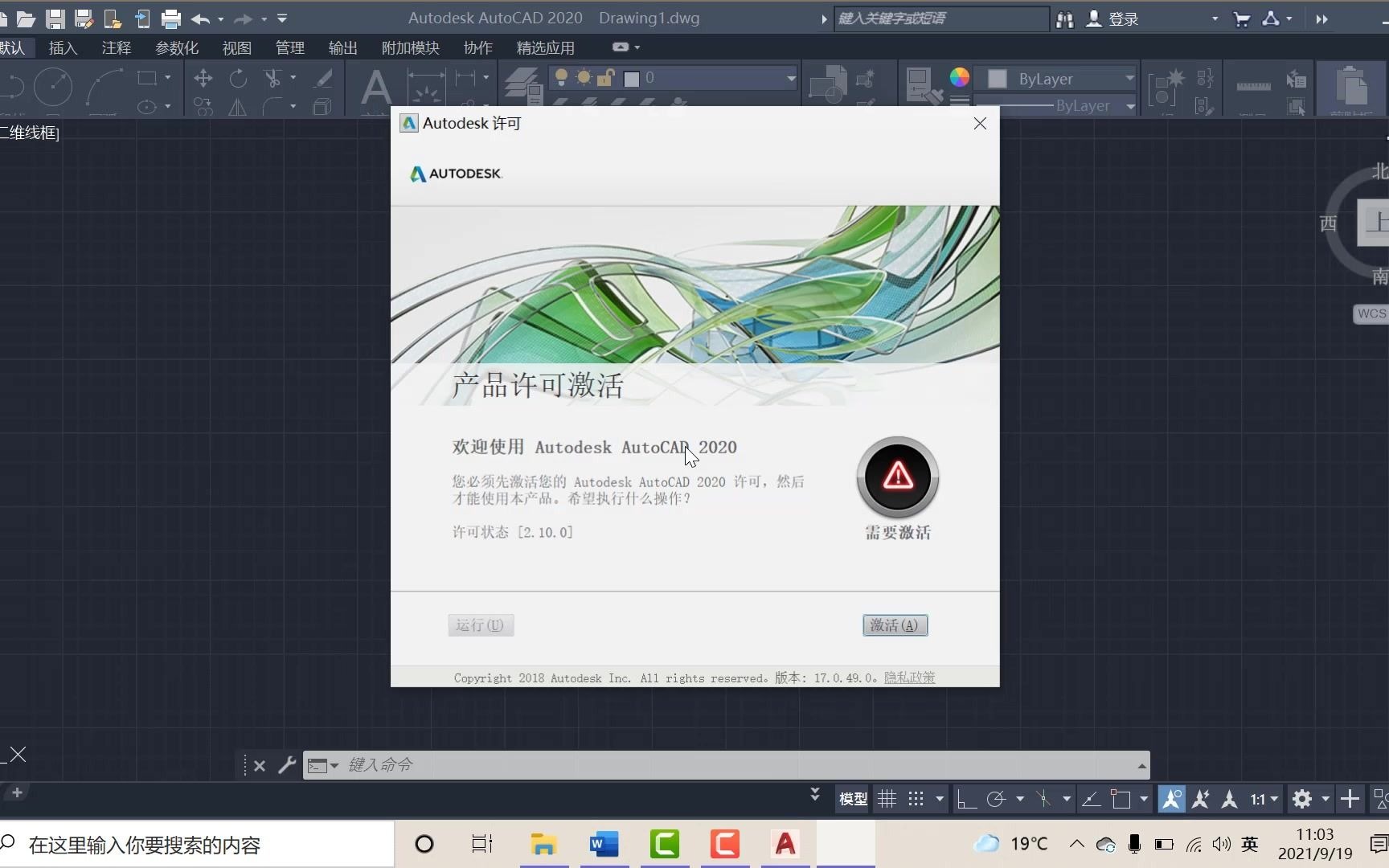Select the Circle drawing tool
The height and width of the screenshot is (868, 1389).
pos(53,87)
